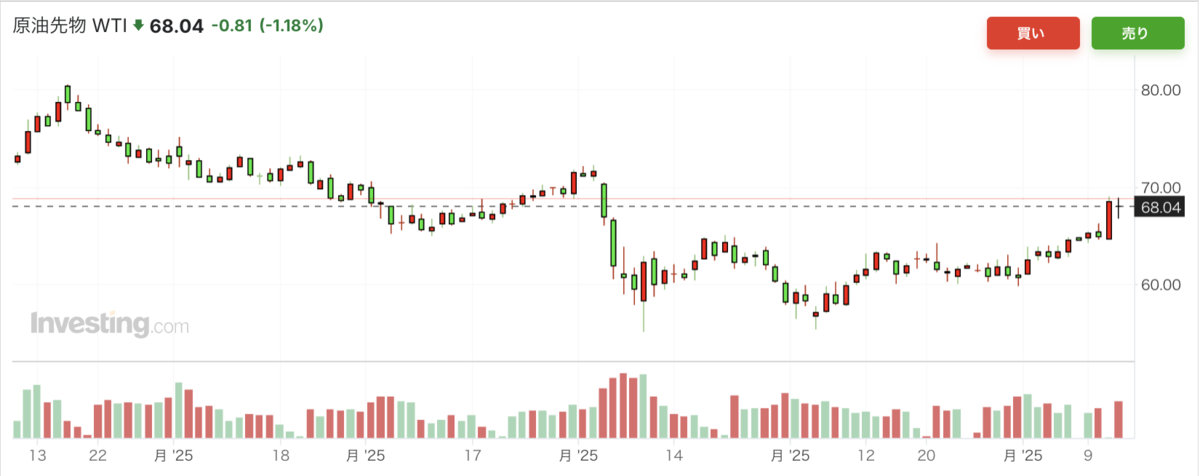Open the Investing.com watermark logo

pyautogui.click(x=109, y=324)
